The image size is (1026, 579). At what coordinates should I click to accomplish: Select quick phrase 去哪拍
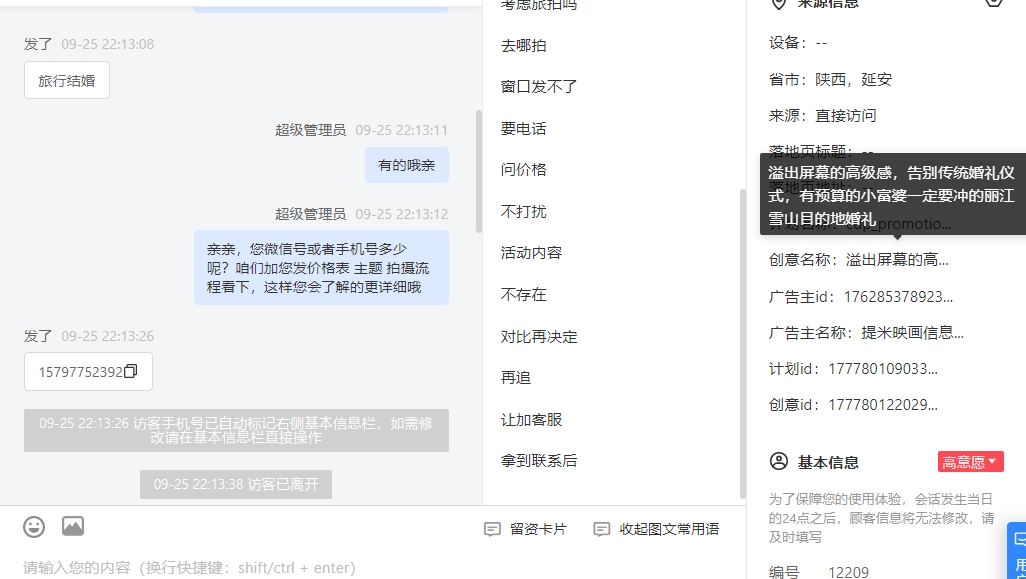click(523, 45)
